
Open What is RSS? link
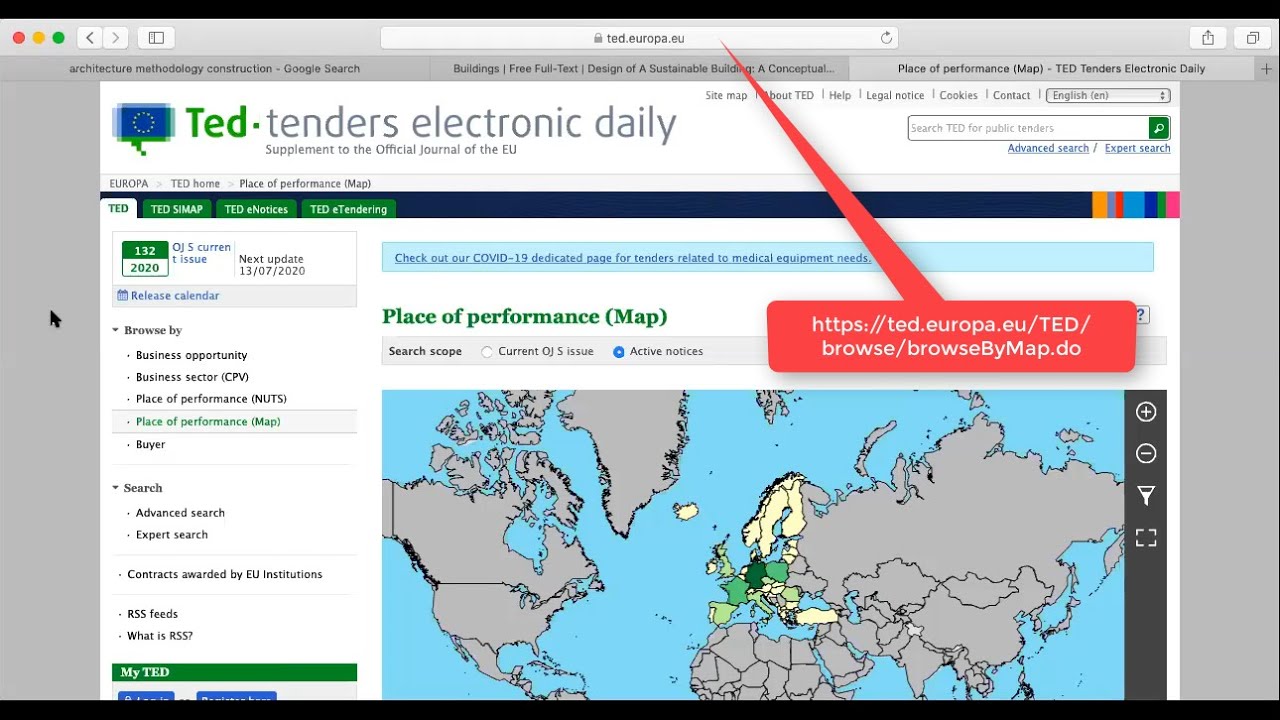tap(160, 636)
